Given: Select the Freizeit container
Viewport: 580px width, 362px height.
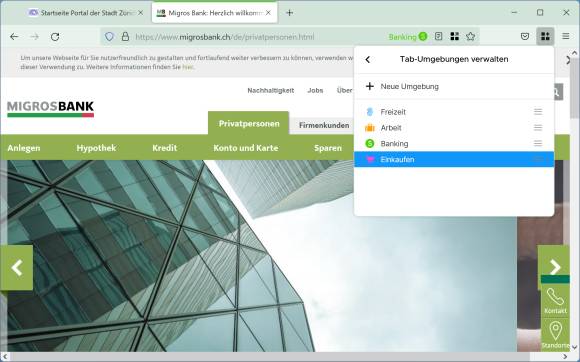Looking at the screenshot, I should pyautogui.click(x=454, y=112).
